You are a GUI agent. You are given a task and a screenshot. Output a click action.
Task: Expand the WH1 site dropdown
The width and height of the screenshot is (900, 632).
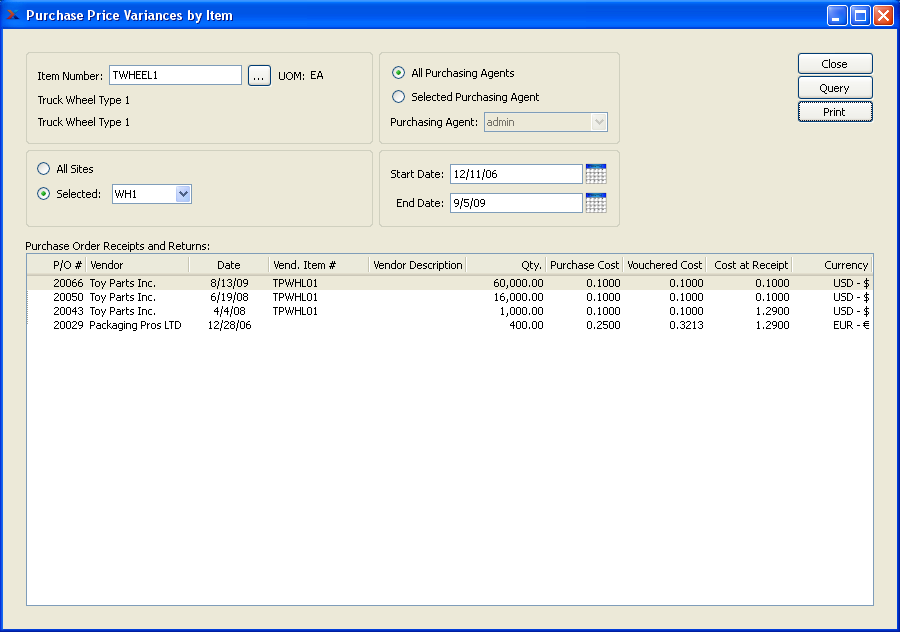(183, 194)
